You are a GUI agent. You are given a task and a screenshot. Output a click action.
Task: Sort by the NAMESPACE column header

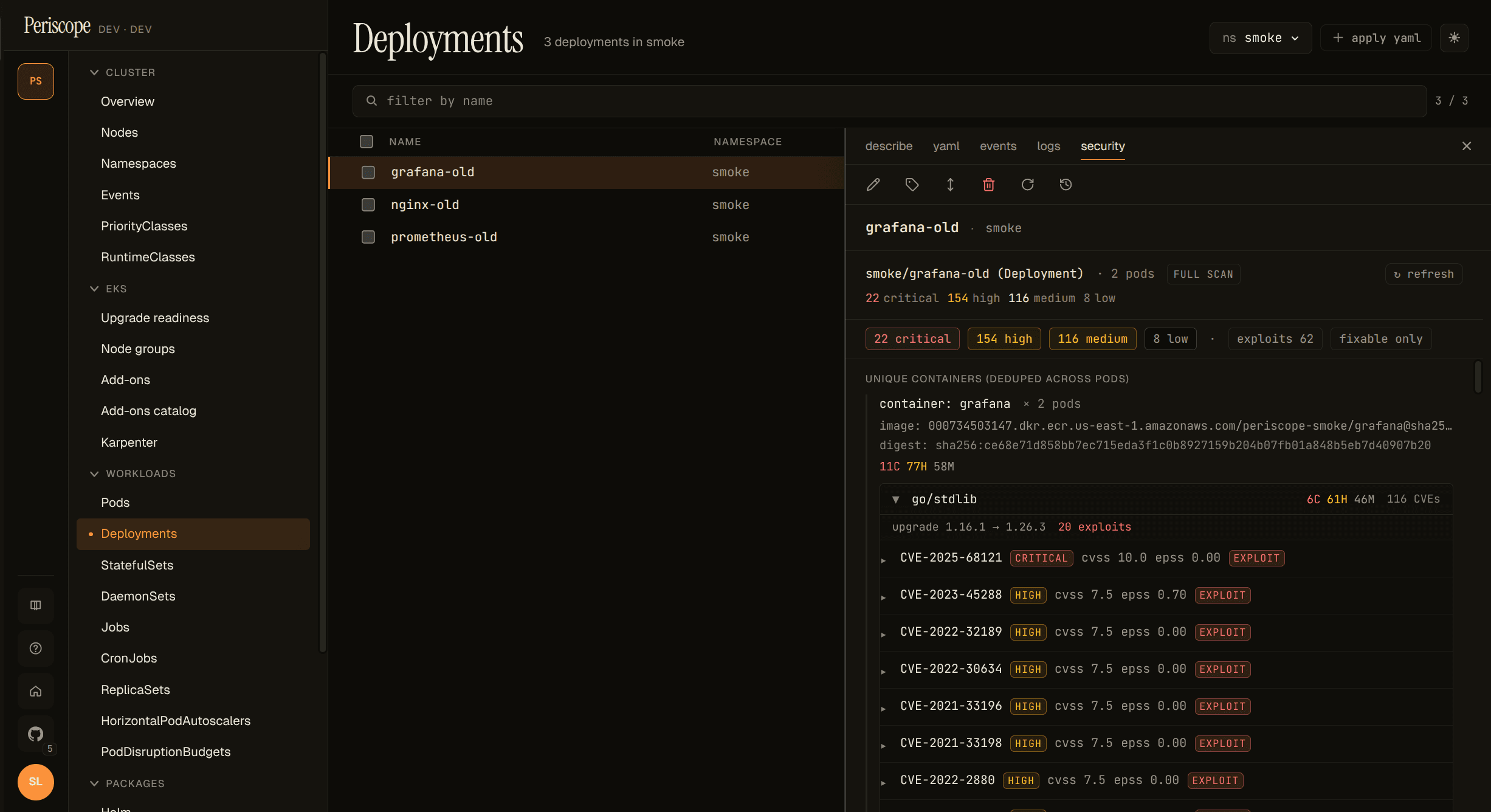(x=748, y=142)
